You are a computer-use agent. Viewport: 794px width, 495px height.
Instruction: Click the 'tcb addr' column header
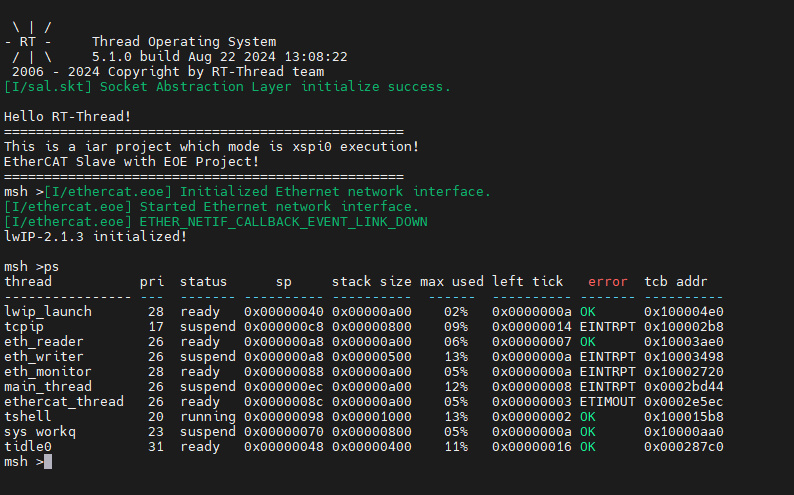pyautogui.click(x=676, y=282)
